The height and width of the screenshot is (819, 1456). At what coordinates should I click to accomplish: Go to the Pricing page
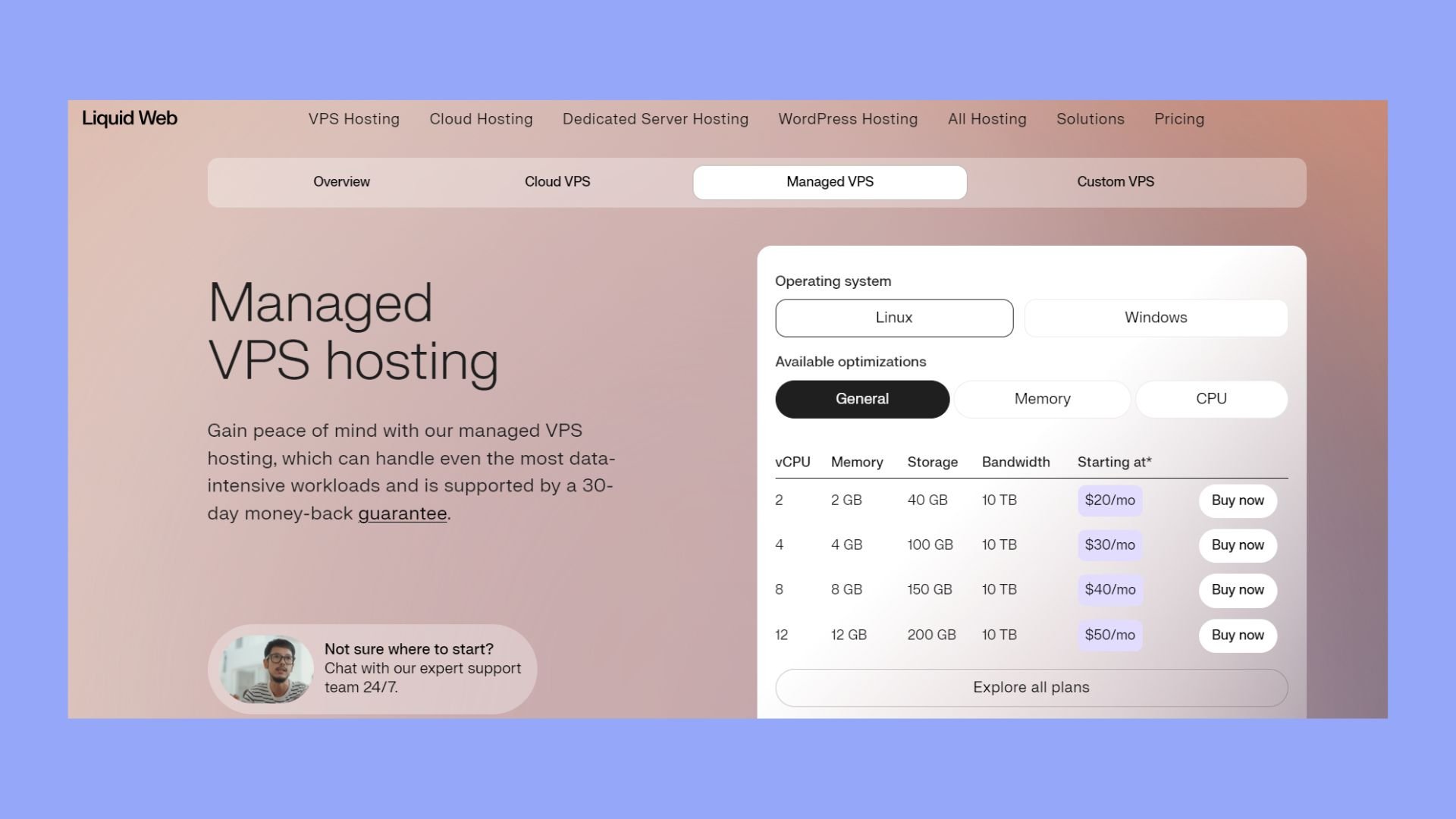(1179, 119)
